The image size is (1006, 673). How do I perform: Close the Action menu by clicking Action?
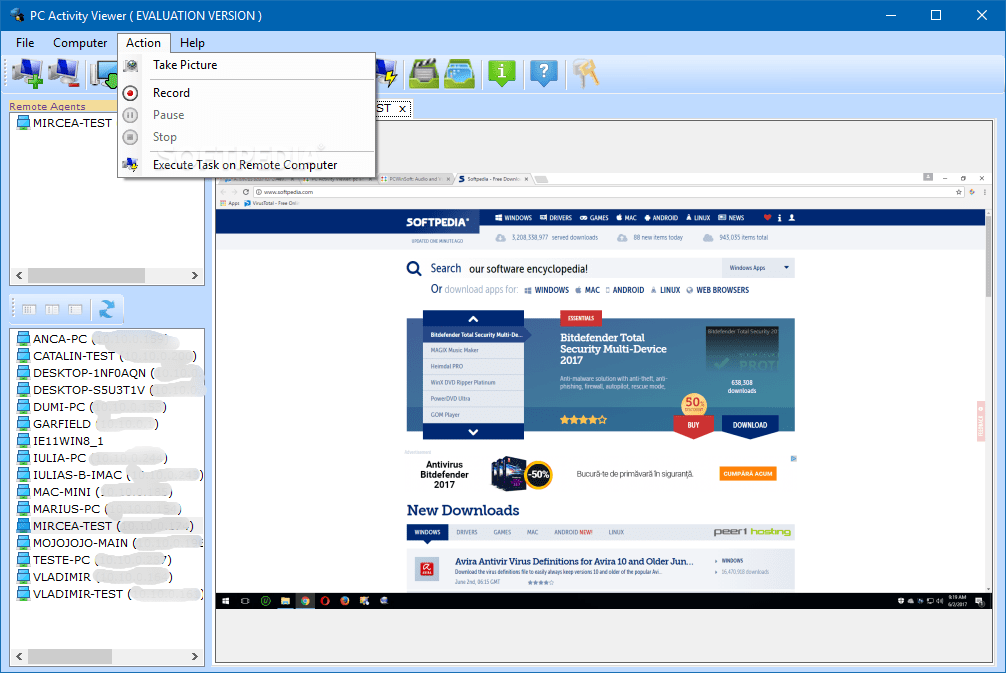(x=143, y=43)
